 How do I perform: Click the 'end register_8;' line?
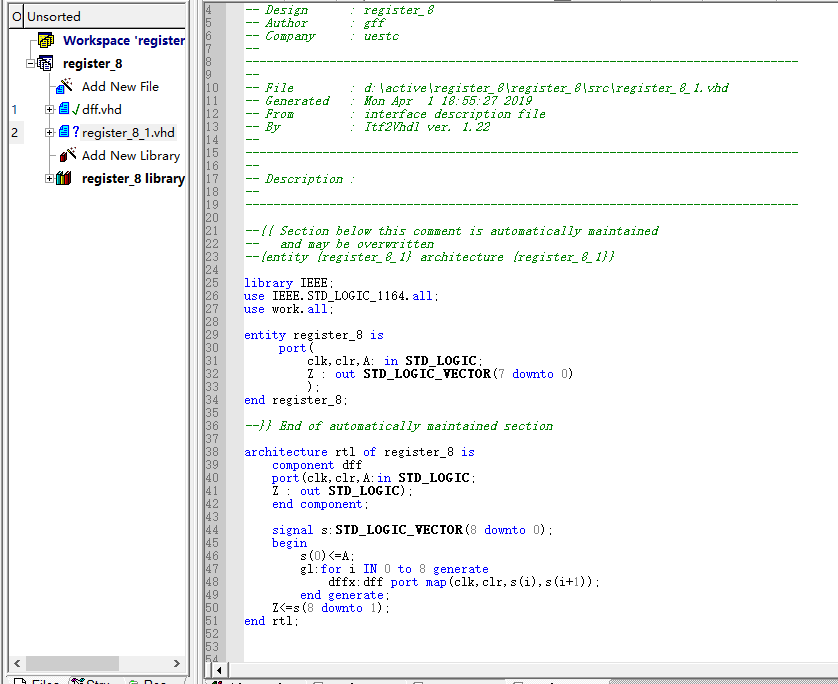pyautogui.click(x=296, y=400)
